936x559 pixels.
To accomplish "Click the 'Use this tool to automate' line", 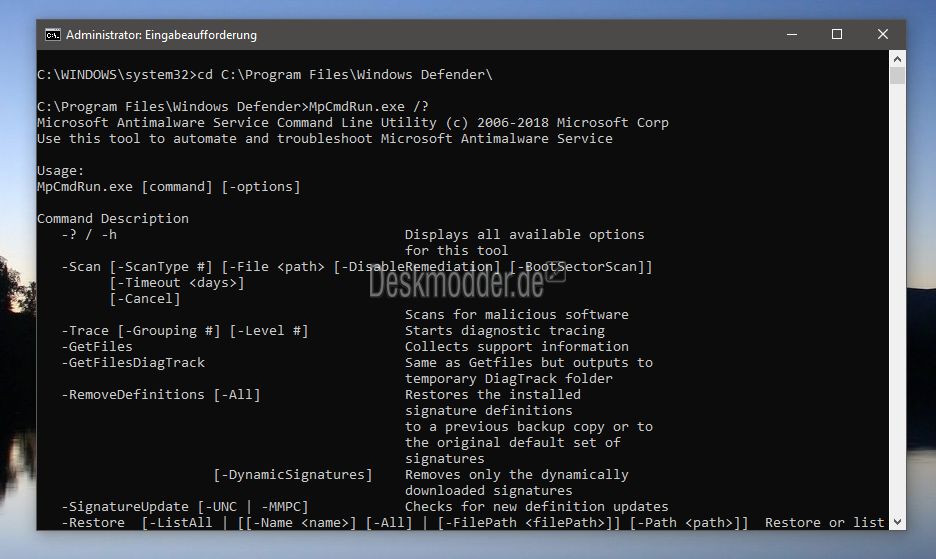I will [325, 139].
